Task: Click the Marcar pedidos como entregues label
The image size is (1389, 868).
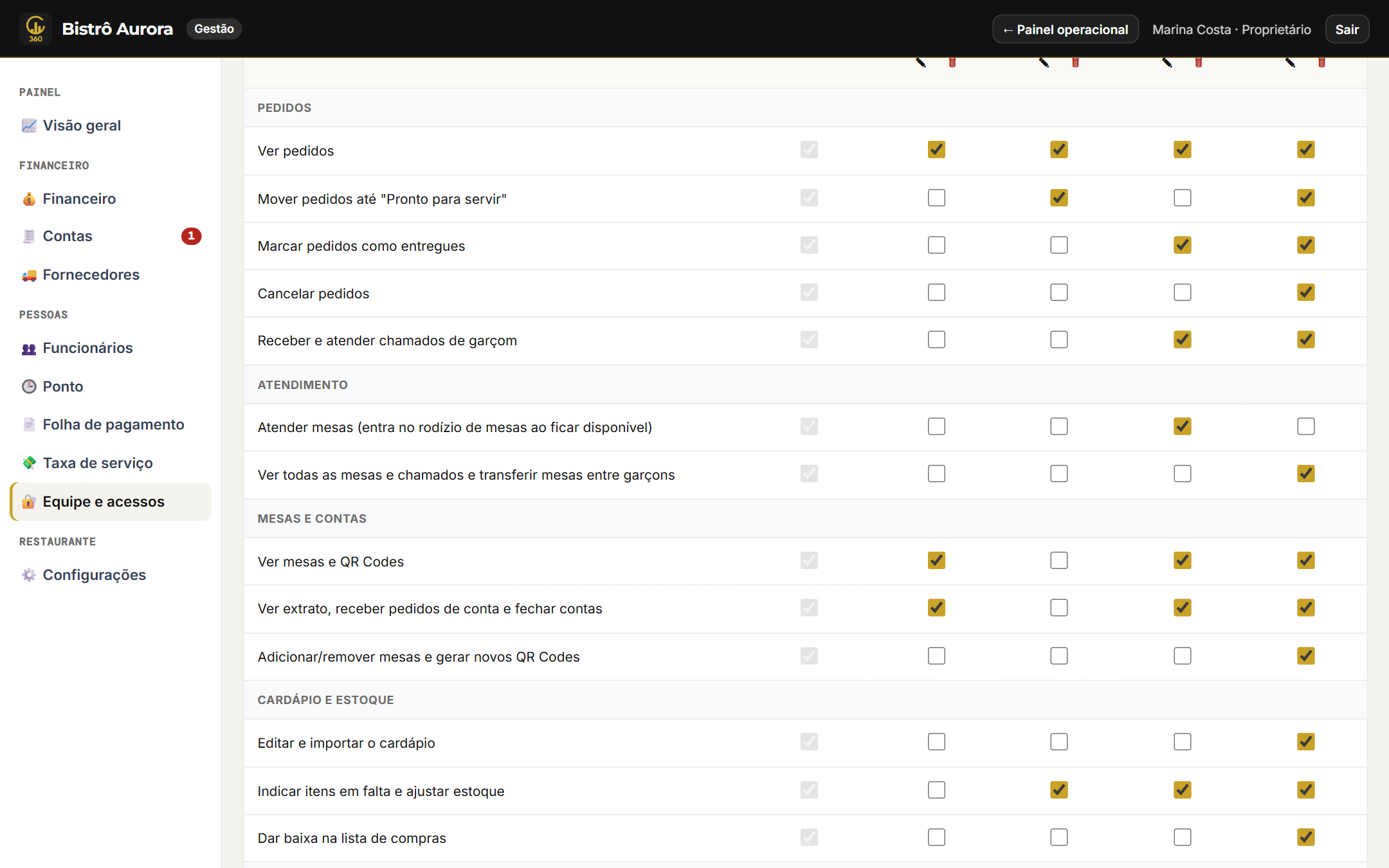Action: (x=361, y=246)
